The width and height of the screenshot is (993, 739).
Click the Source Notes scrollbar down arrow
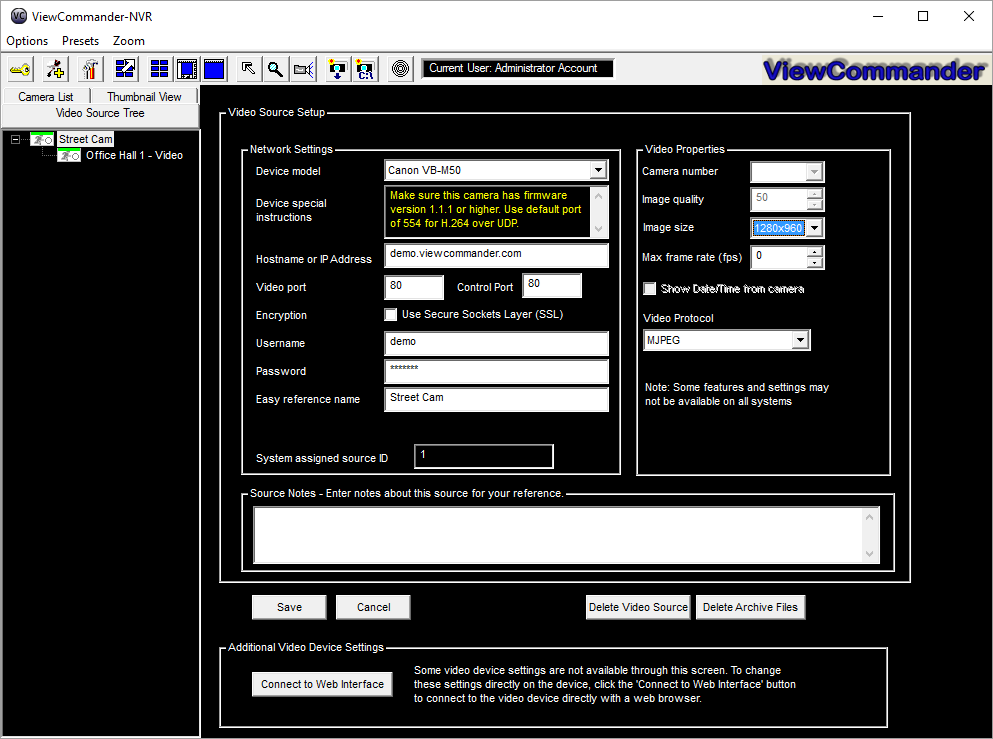coord(870,553)
